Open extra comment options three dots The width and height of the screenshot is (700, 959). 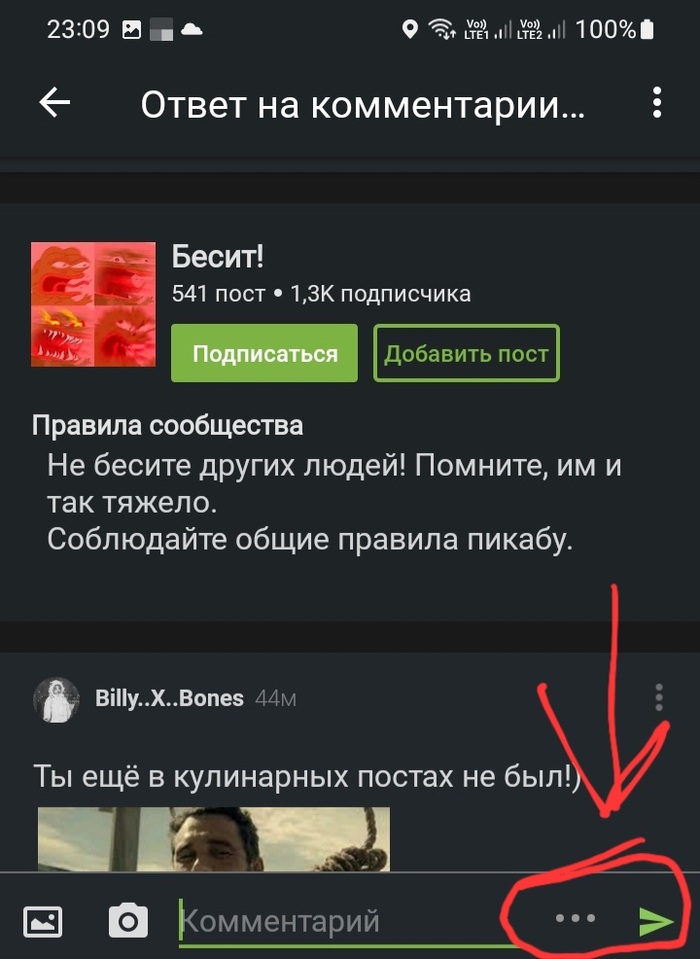pyautogui.click(x=575, y=918)
